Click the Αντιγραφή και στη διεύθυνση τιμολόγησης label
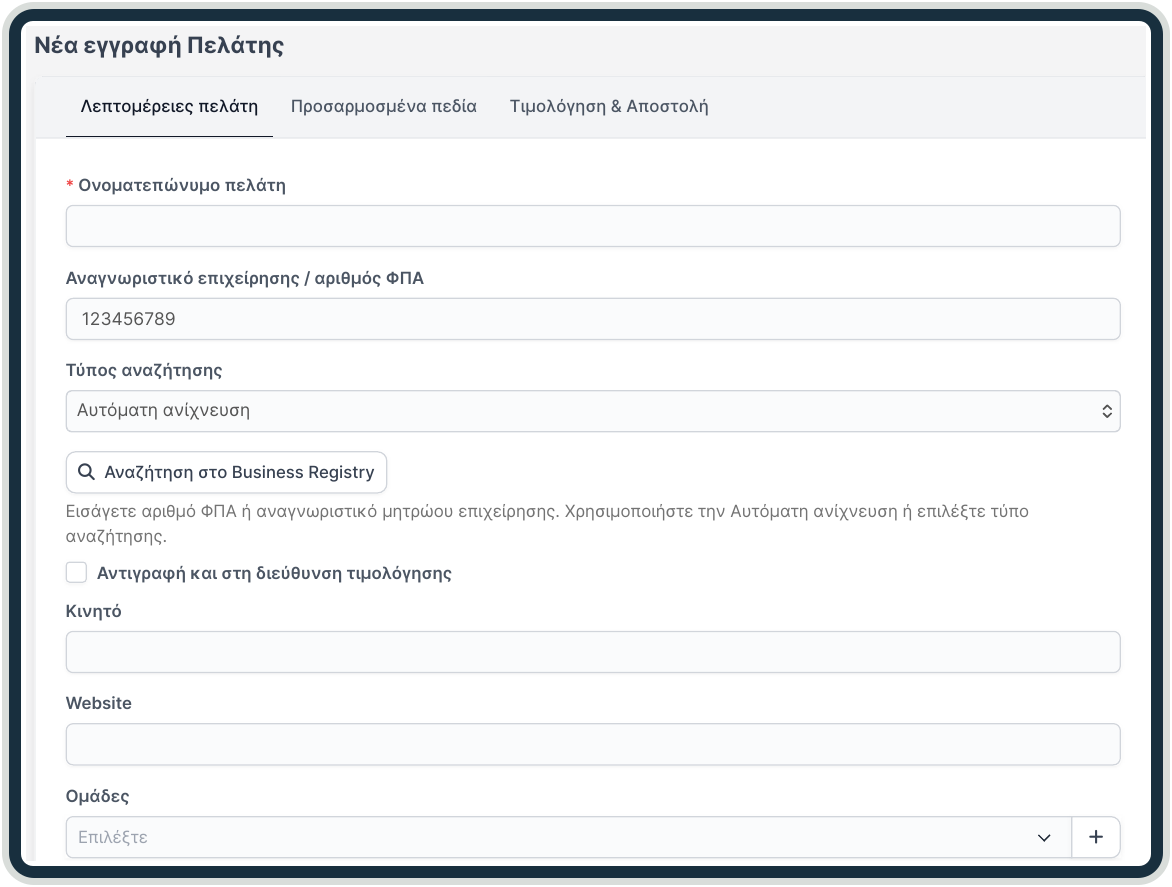This screenshot has height=887, width=1172. (274, 573)
